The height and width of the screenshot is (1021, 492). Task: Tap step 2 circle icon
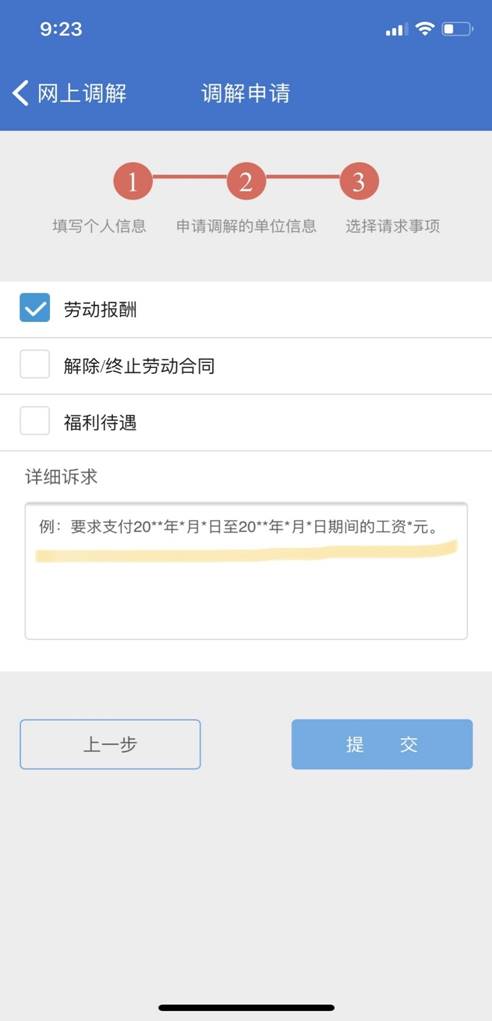(246, 182)
